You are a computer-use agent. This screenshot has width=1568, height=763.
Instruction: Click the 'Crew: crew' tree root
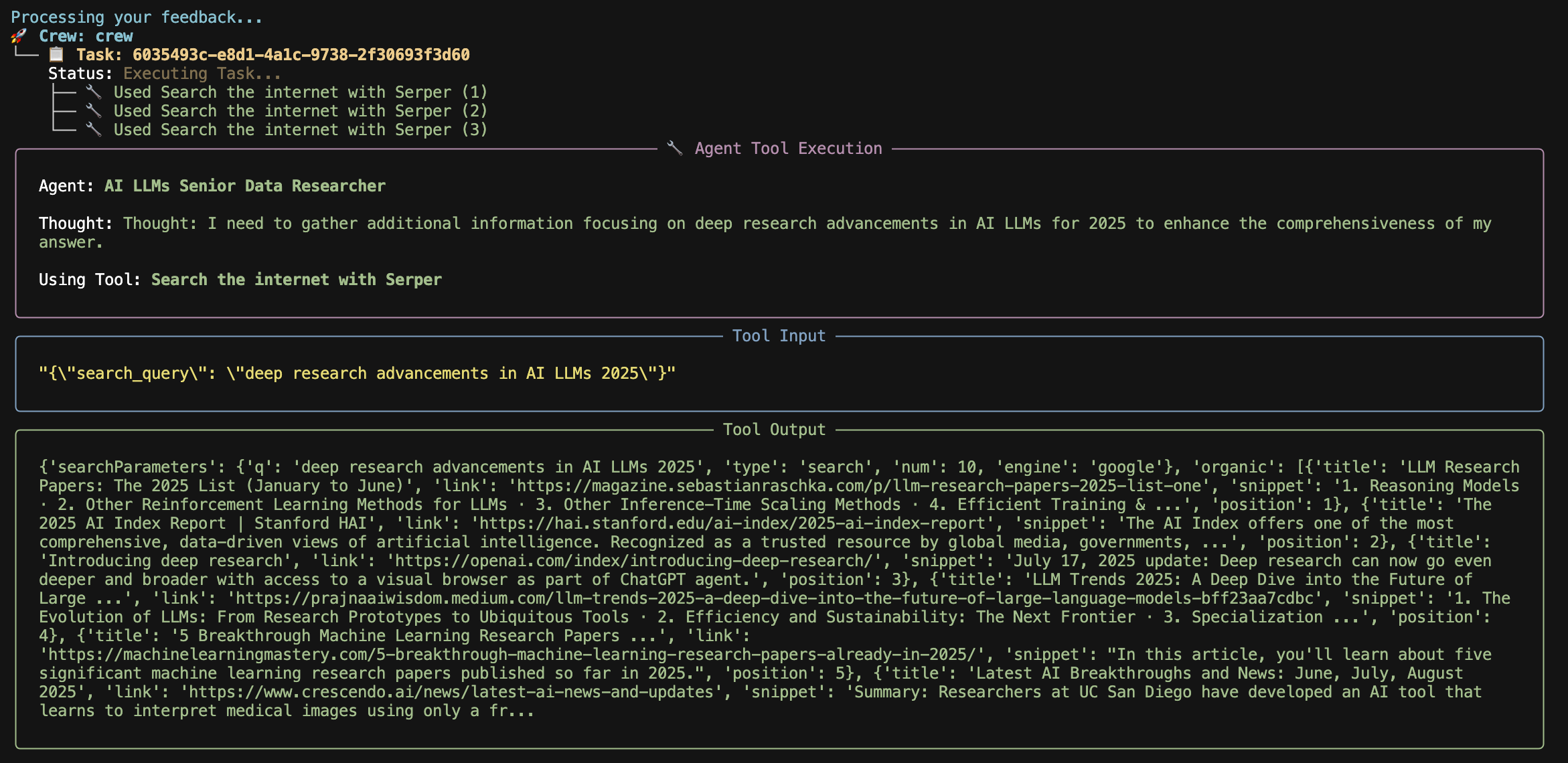(86, 36)
